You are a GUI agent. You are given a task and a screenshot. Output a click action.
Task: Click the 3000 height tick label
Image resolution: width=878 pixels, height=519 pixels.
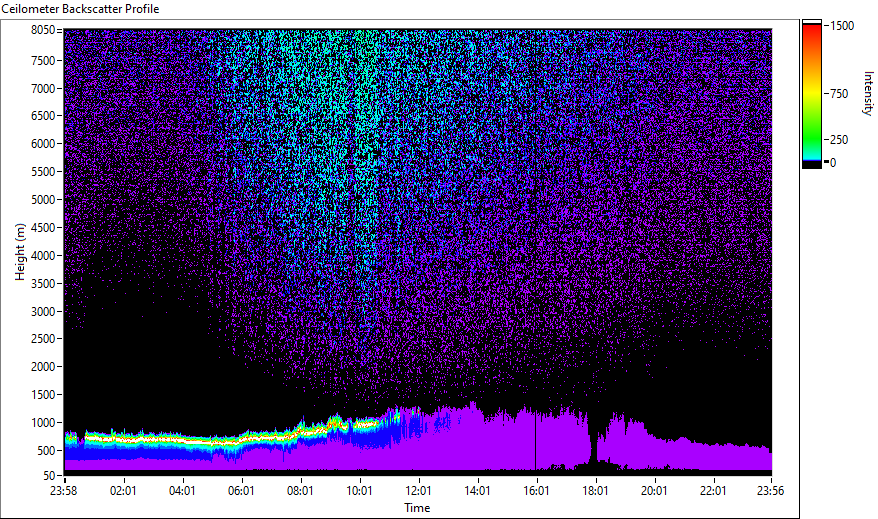click(43, 312)
